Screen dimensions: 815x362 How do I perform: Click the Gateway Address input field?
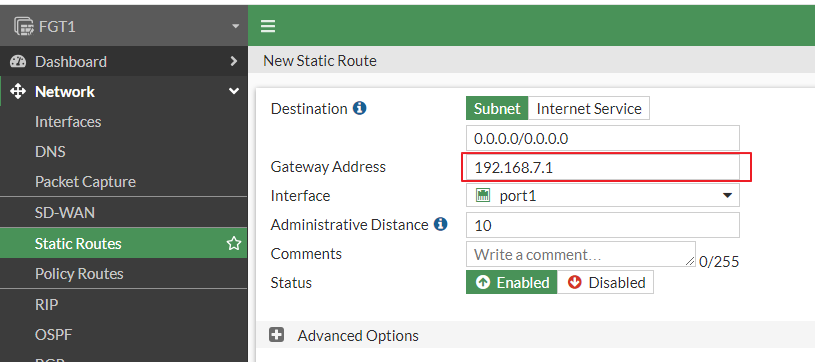pyautogui.click(x=603, y=167)
